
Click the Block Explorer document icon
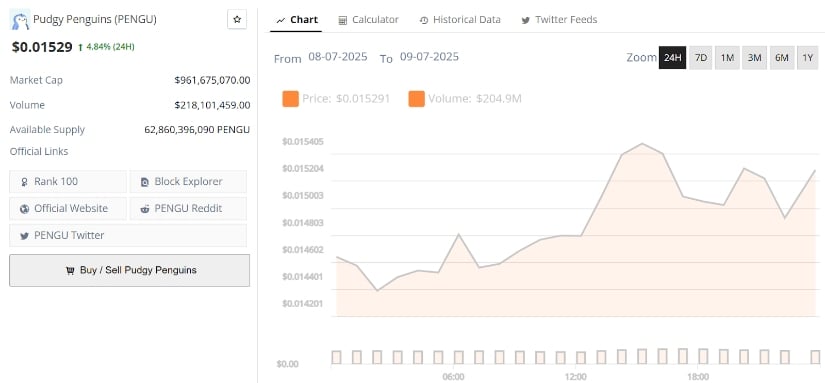(145, 182)
